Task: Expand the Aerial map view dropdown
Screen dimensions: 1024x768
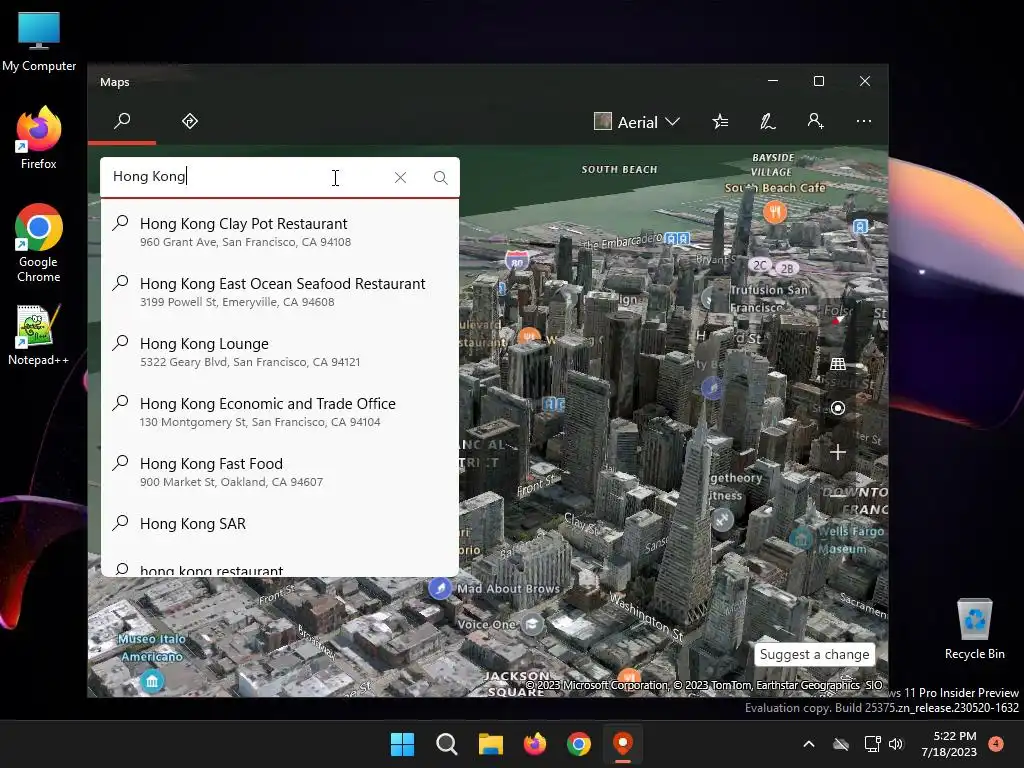Action: tap(637, 122)
